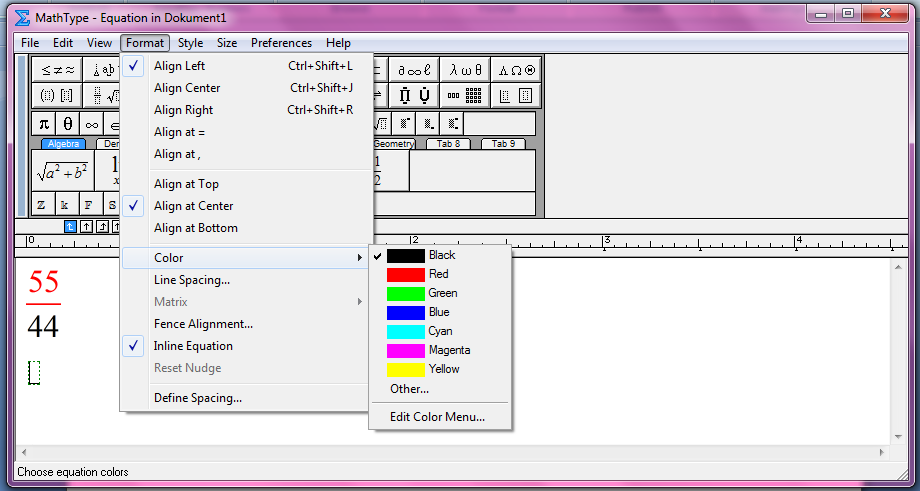Open the Line Spacing... dialog

click(247, 280)
